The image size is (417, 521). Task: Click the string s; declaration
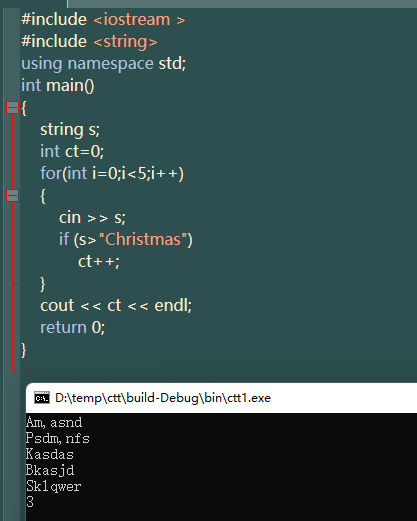(x=70, y=129)
